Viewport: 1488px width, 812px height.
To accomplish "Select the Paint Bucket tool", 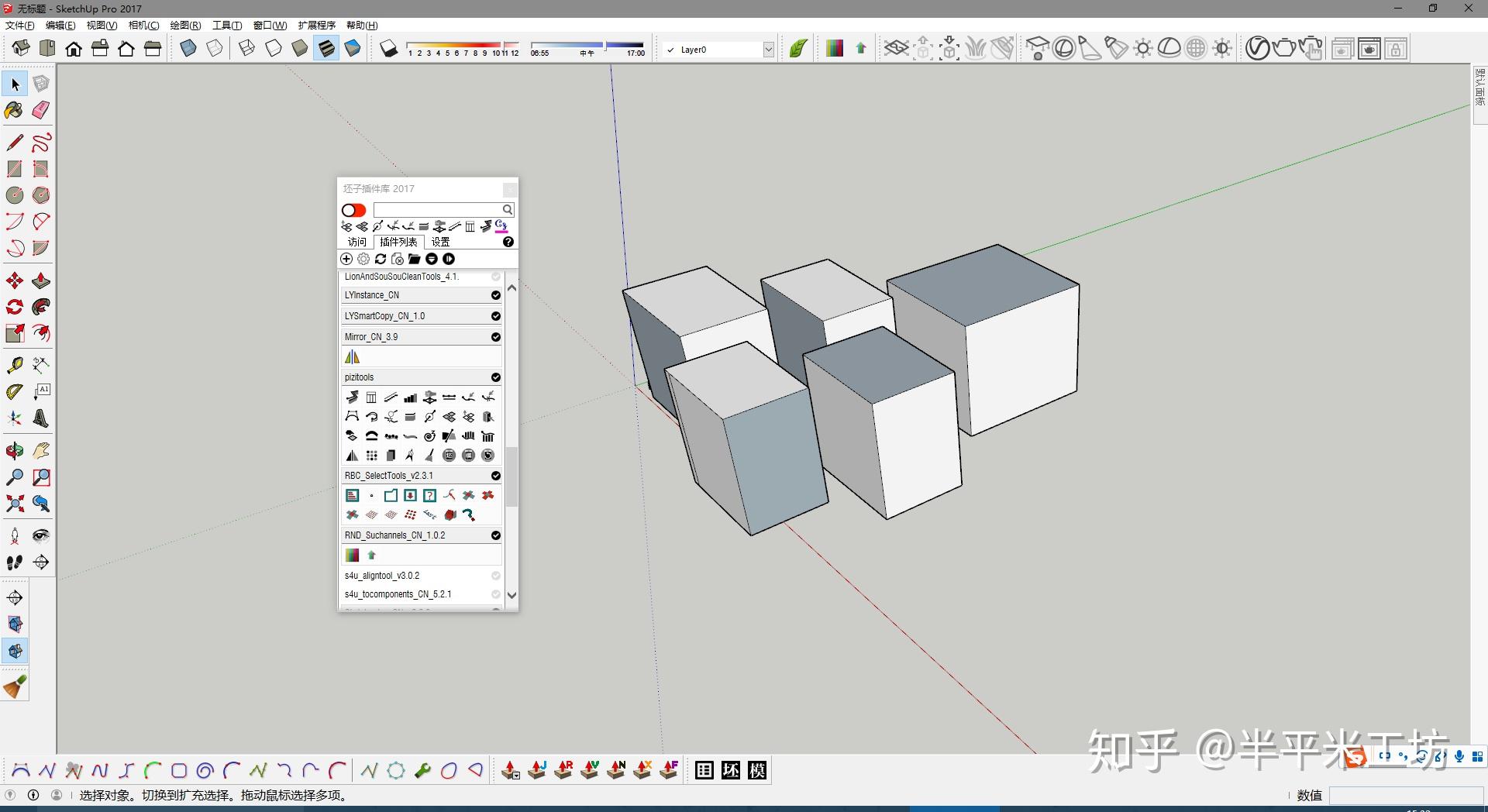I will pos(14,110).
